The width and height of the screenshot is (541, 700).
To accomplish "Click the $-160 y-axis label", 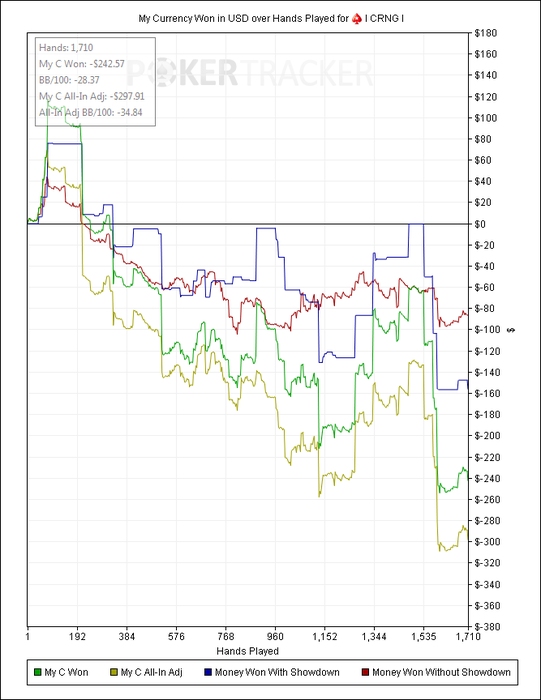I will 487,394.
